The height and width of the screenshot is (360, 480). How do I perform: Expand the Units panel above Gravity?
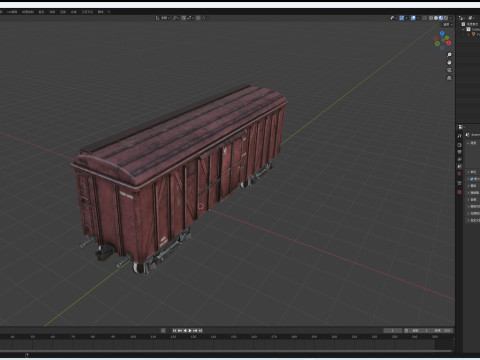[x=468, y=172]
